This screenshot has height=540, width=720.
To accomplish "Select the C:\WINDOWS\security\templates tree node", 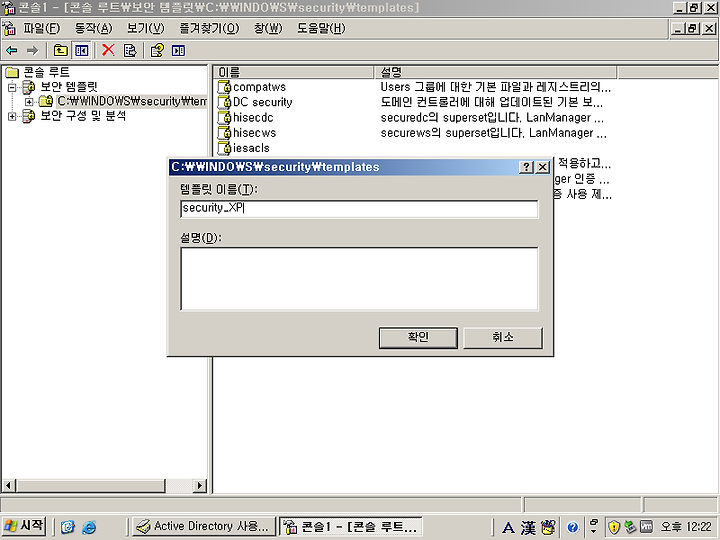I will (x=132, y=101).
